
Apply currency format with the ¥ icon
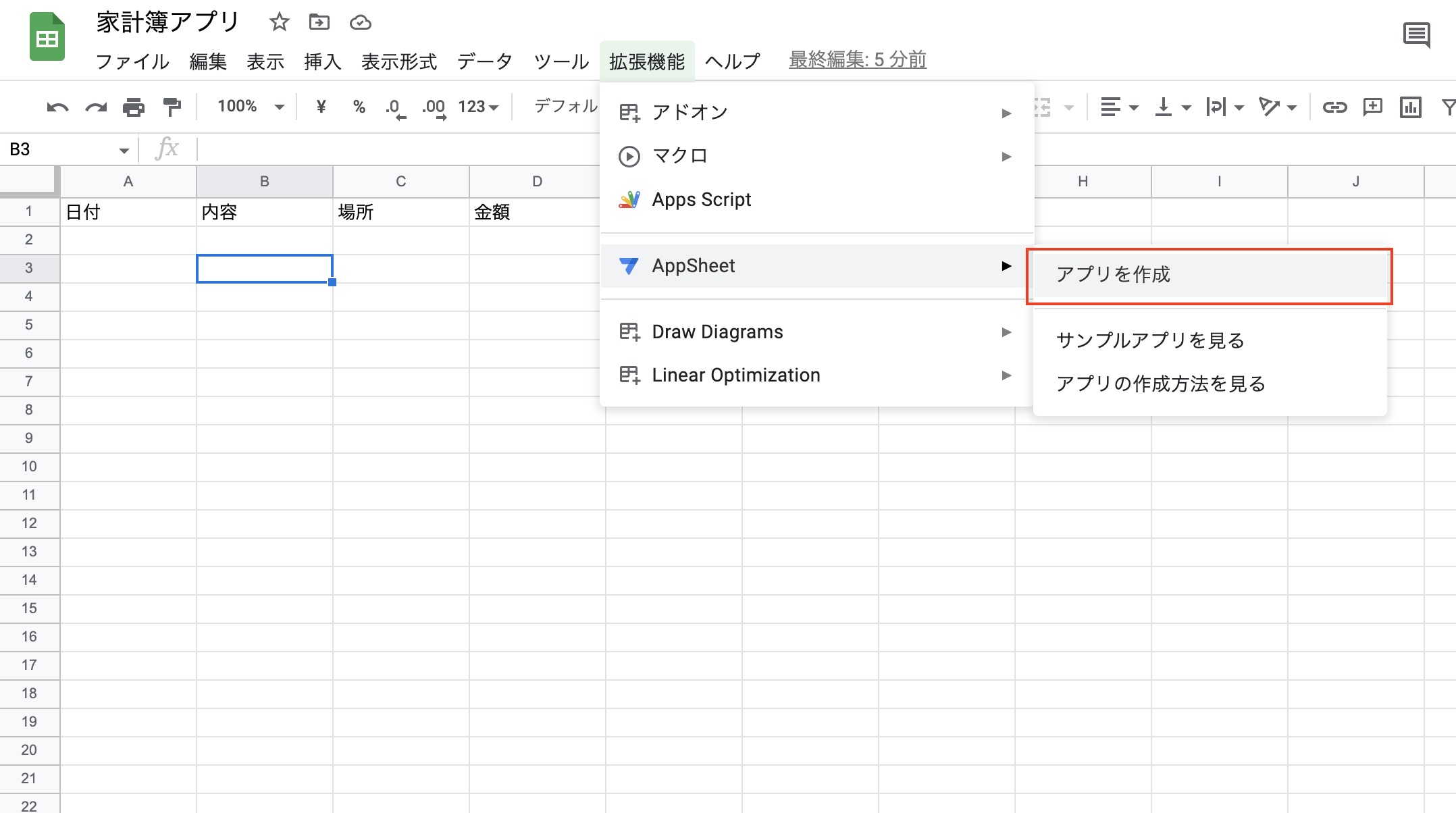pyautogui.click(x=321, y=106)
